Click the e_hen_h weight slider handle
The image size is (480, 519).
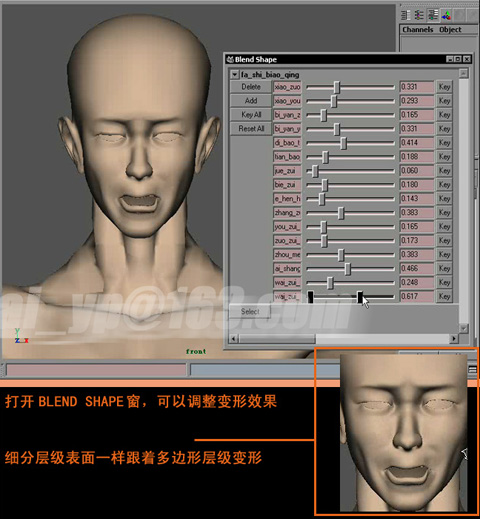[x=321, y=199]
